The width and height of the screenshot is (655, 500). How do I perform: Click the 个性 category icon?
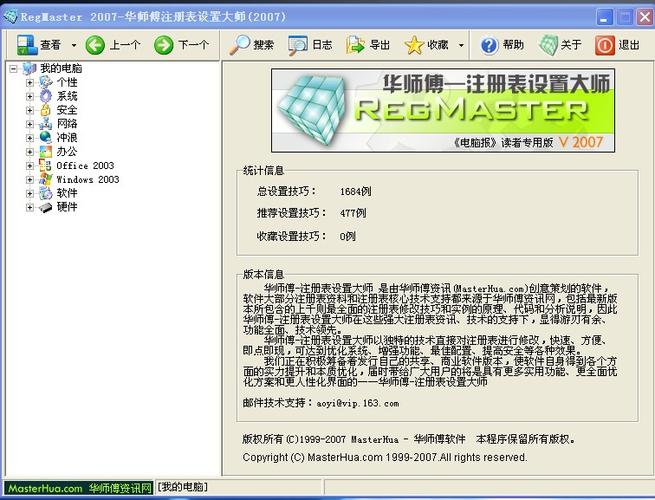point(46,82)
